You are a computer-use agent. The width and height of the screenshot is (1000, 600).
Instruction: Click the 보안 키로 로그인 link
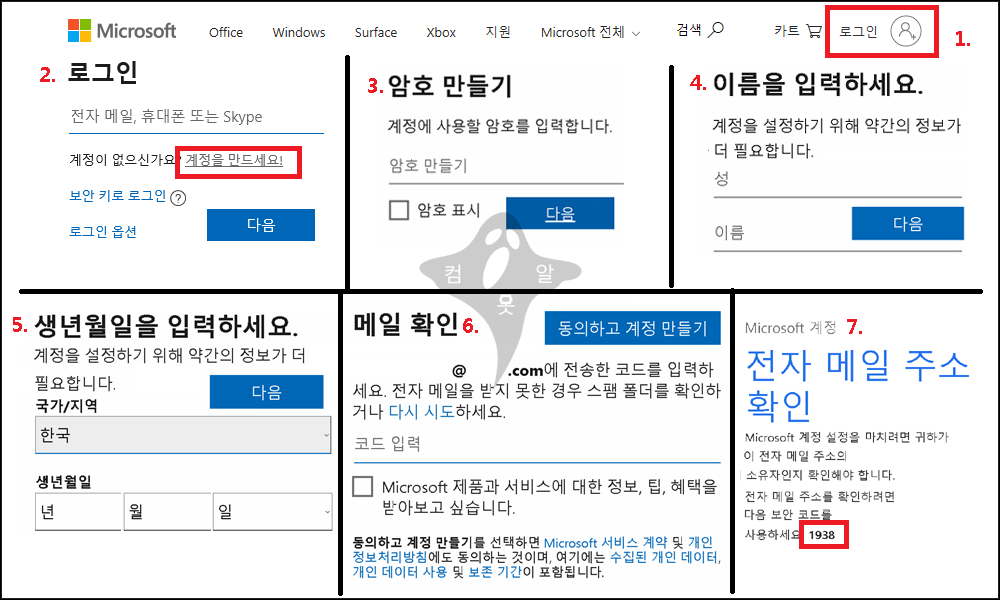pos(118,196)
